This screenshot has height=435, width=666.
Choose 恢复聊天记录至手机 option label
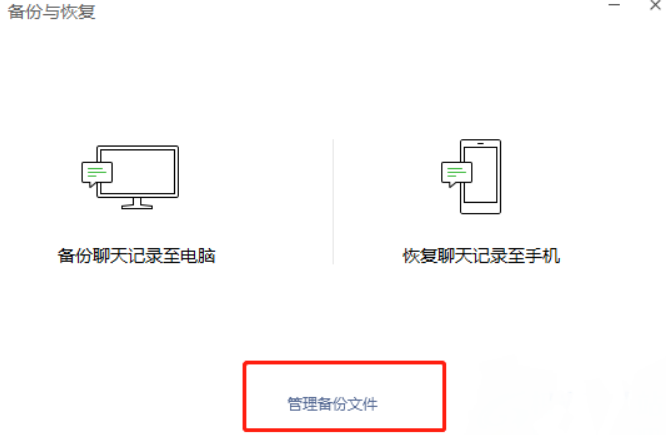(x=481, y=256)
